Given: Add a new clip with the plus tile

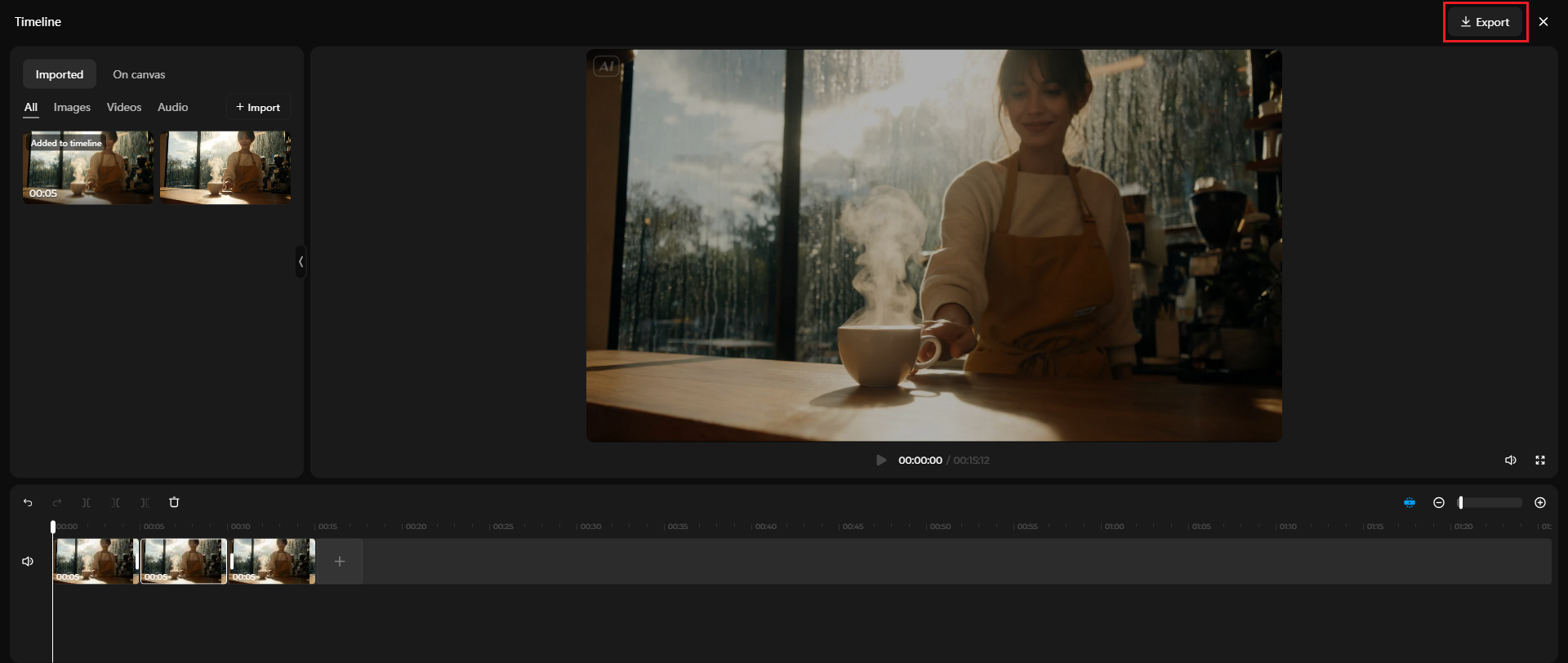Looking at the screenshot, I should [x=340, y=561].
